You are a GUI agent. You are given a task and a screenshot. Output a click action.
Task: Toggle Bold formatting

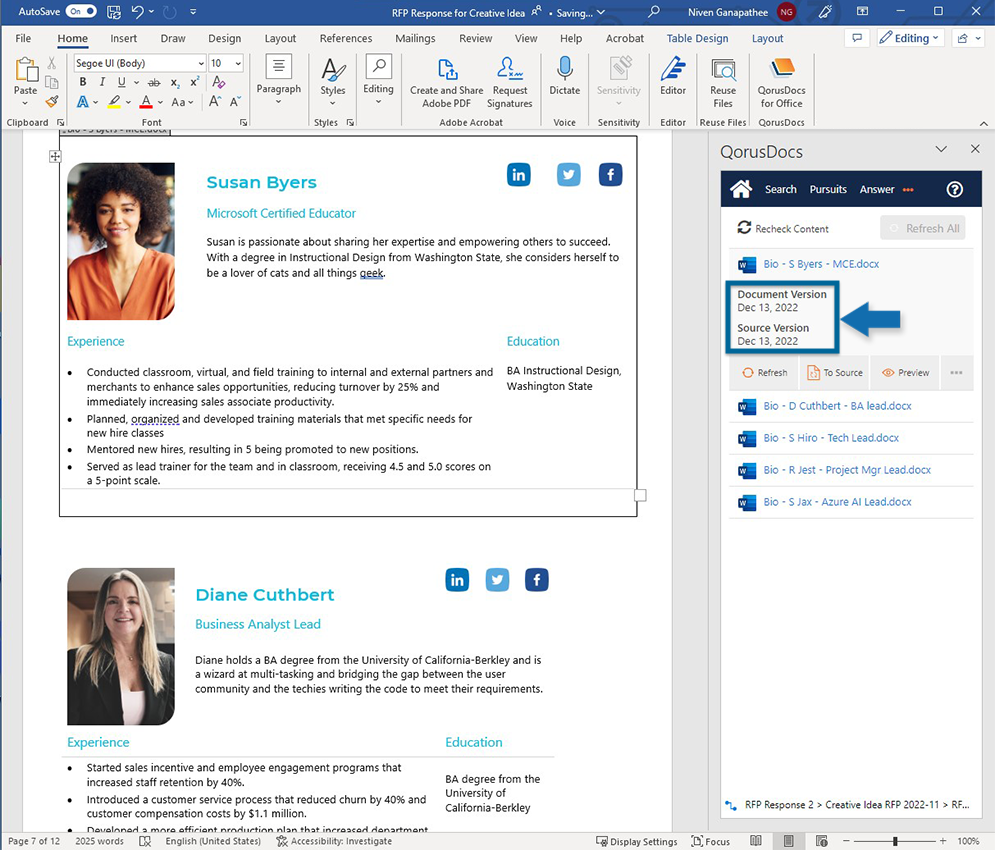(82, 82)
